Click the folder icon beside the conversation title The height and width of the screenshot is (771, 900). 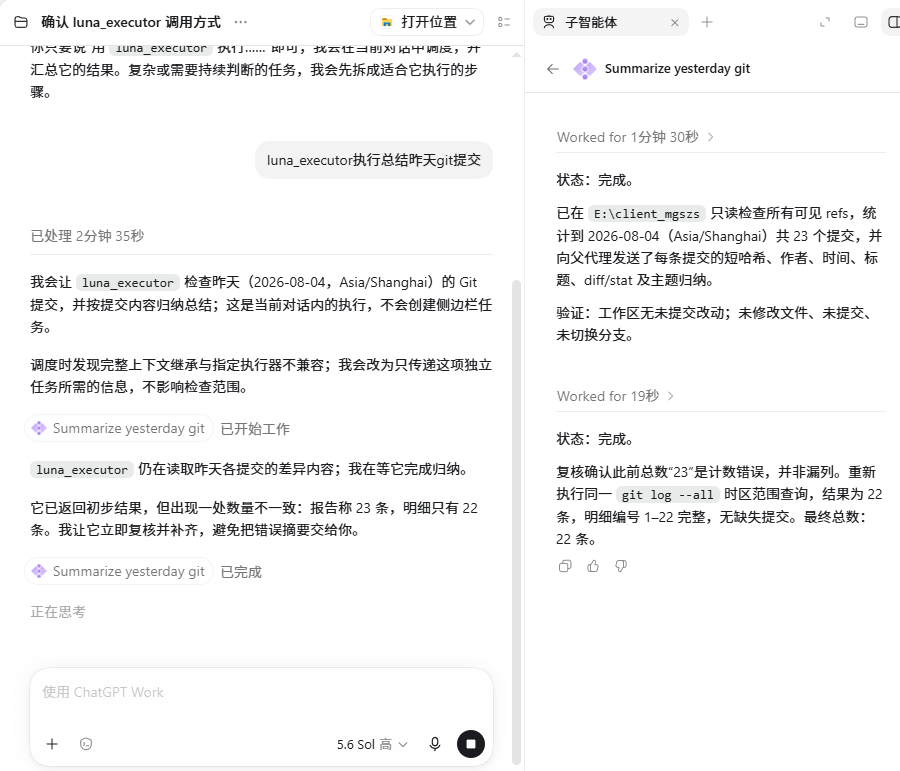coord(21,22)
